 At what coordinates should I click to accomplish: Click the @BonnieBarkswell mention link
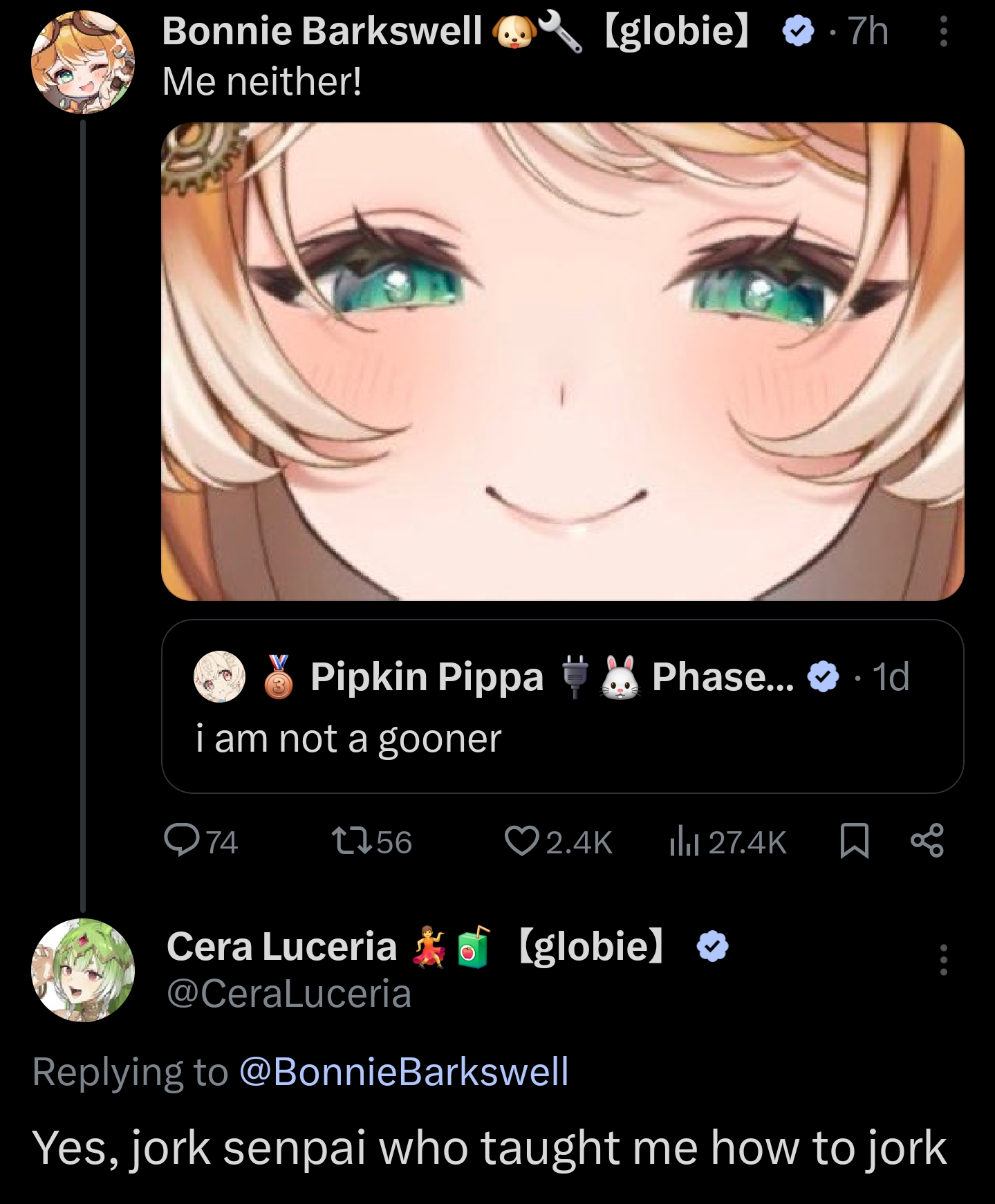(404, 1071)
